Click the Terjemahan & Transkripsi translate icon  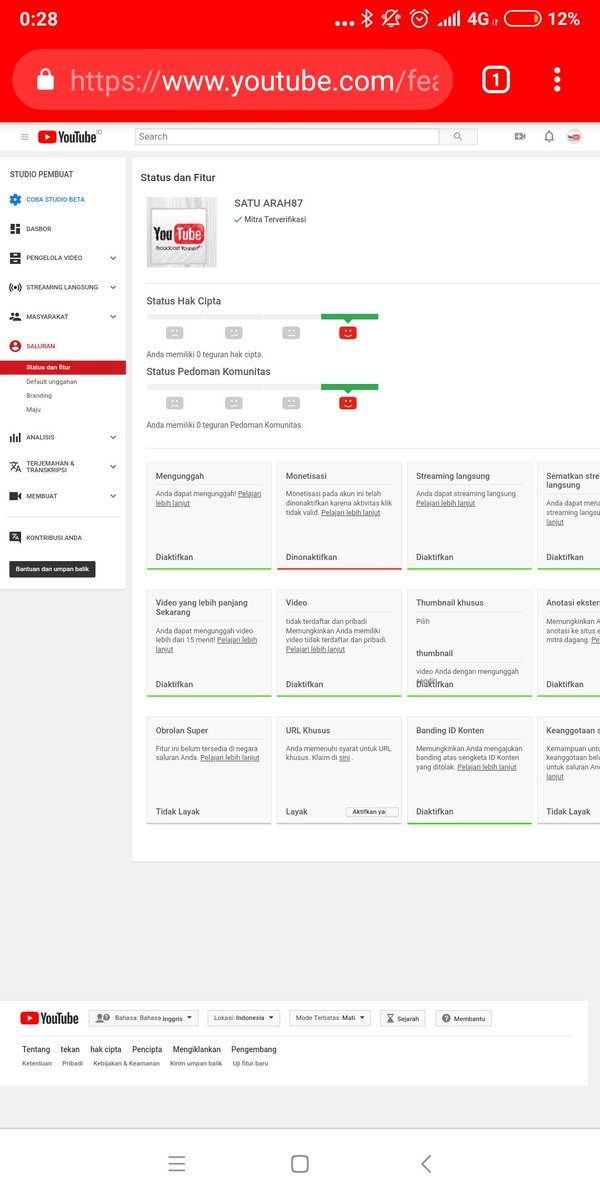[15, 466]
